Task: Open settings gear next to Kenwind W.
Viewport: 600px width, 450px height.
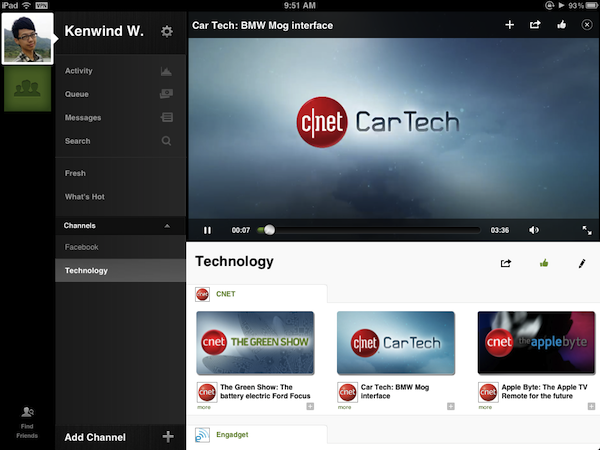Action: click(166, 31)
